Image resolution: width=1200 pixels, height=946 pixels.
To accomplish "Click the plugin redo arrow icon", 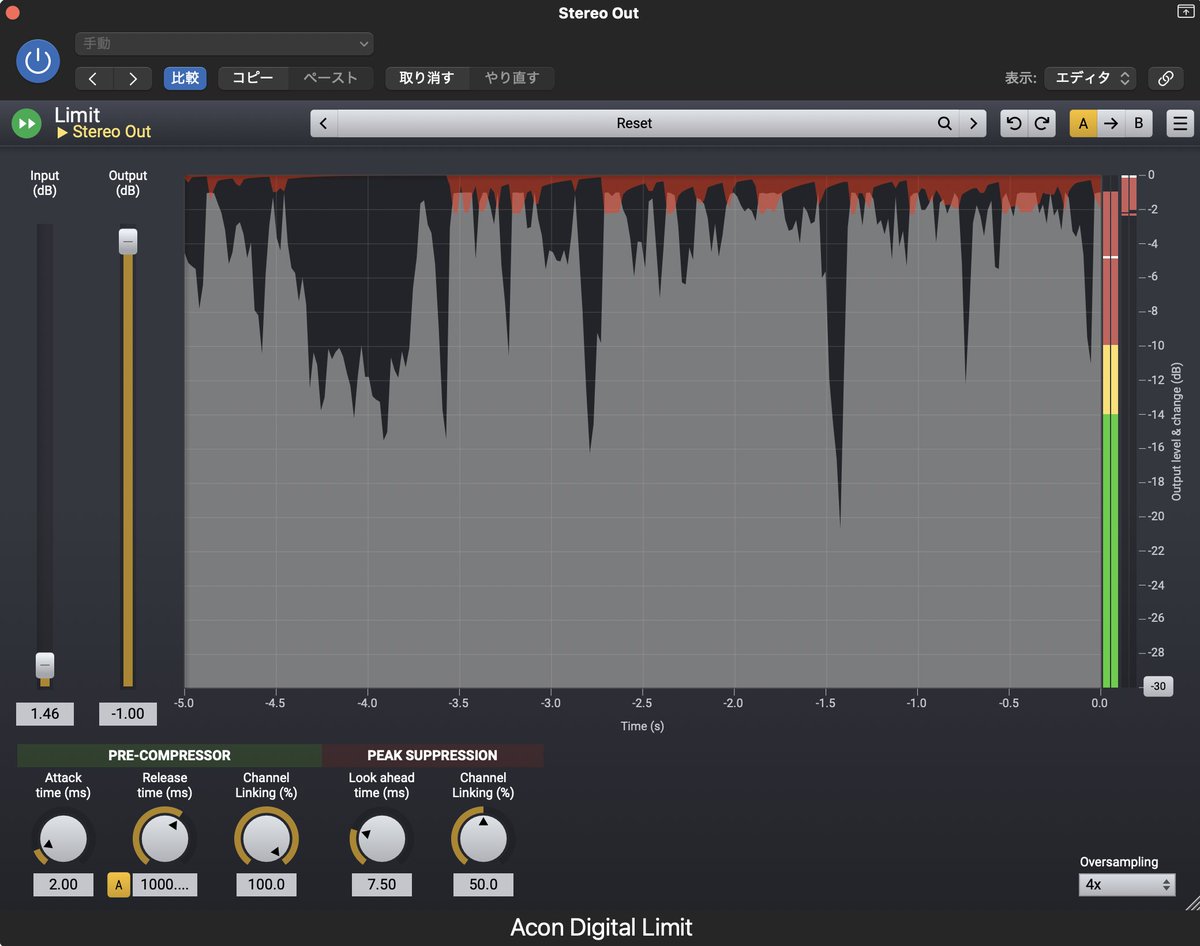I will (x=1042, y=123).
